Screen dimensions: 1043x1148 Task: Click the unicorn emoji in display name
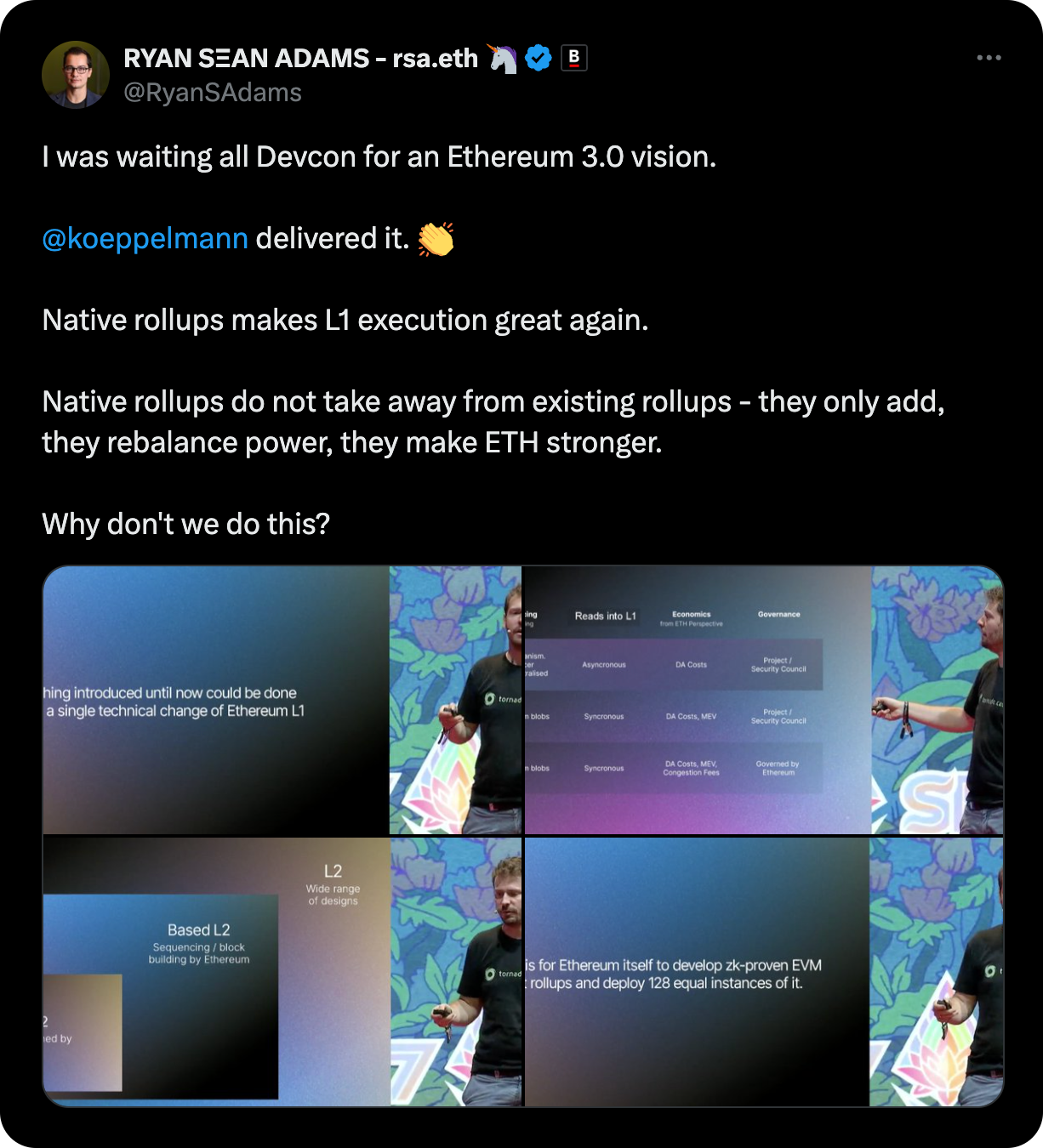tap(503, 58)
